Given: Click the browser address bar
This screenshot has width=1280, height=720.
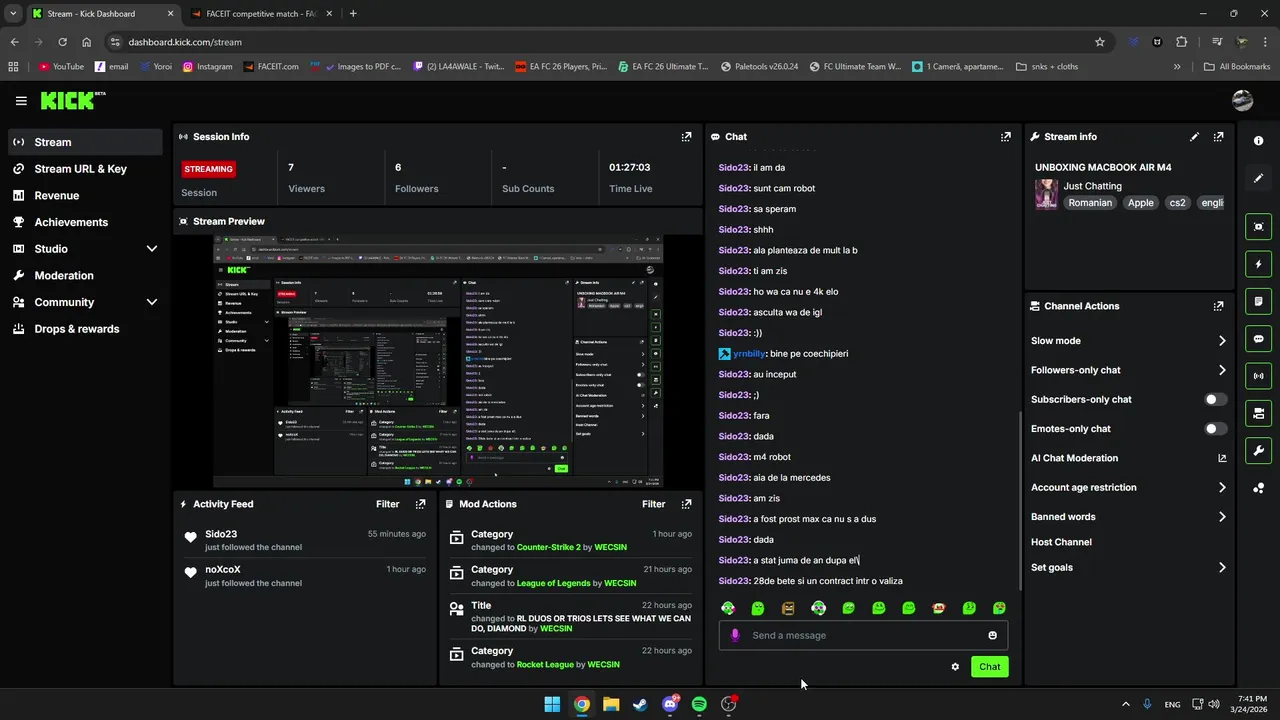Looking at the screenshot, I should pos(600,42).
